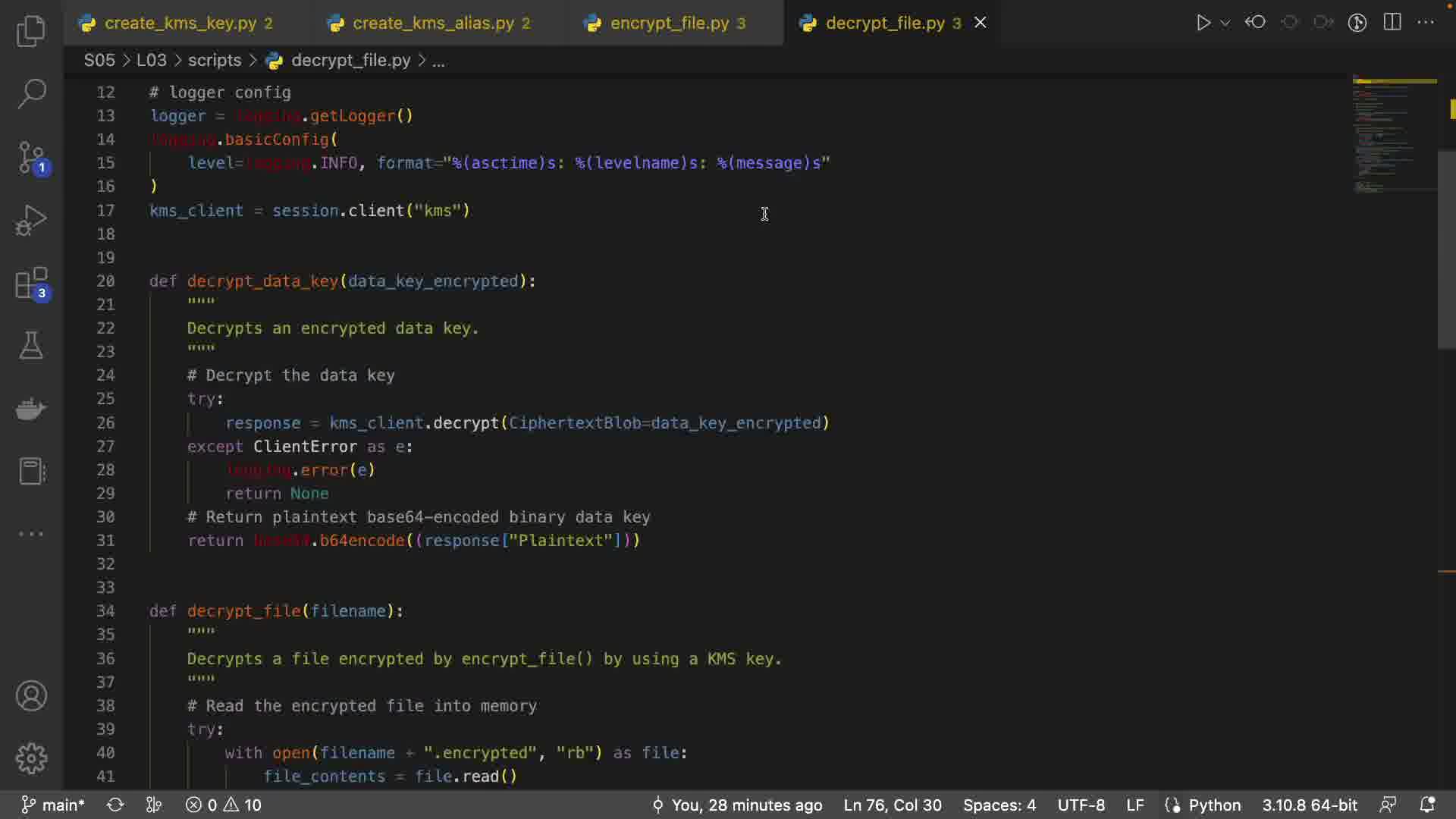
Task: Switch to the encrypt_file.py tab
Action: tap(669, 23)
